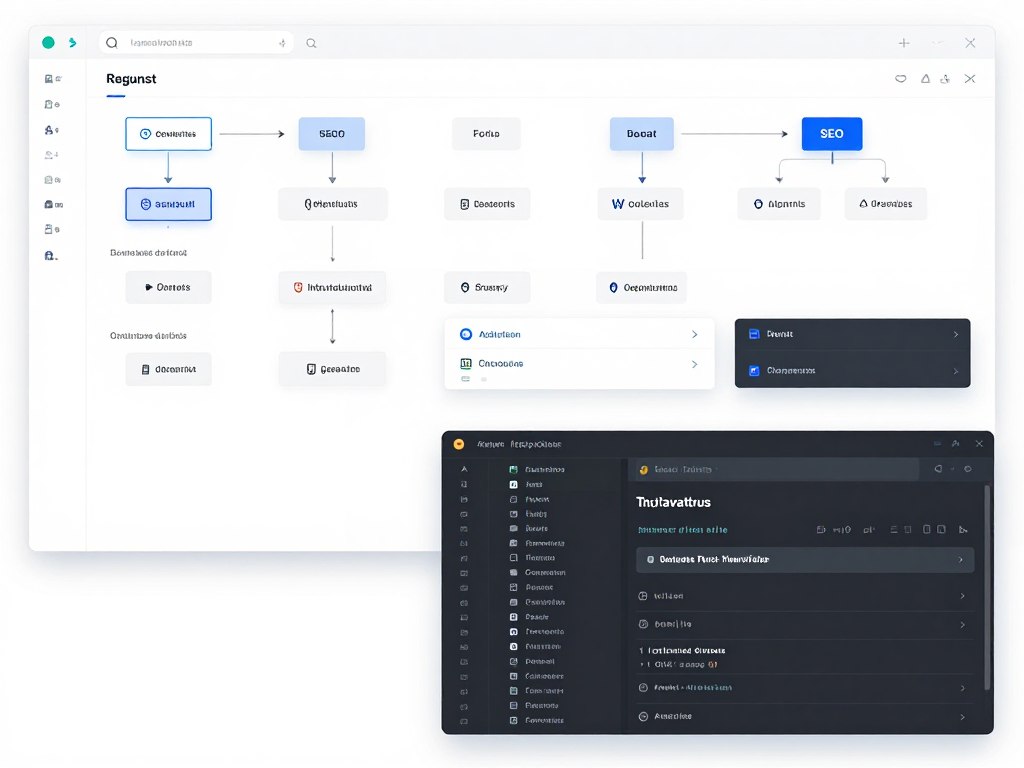Viewport: 1024px width, 768px height.
Task: Select the Forio flow node
Action: (487, 134)
